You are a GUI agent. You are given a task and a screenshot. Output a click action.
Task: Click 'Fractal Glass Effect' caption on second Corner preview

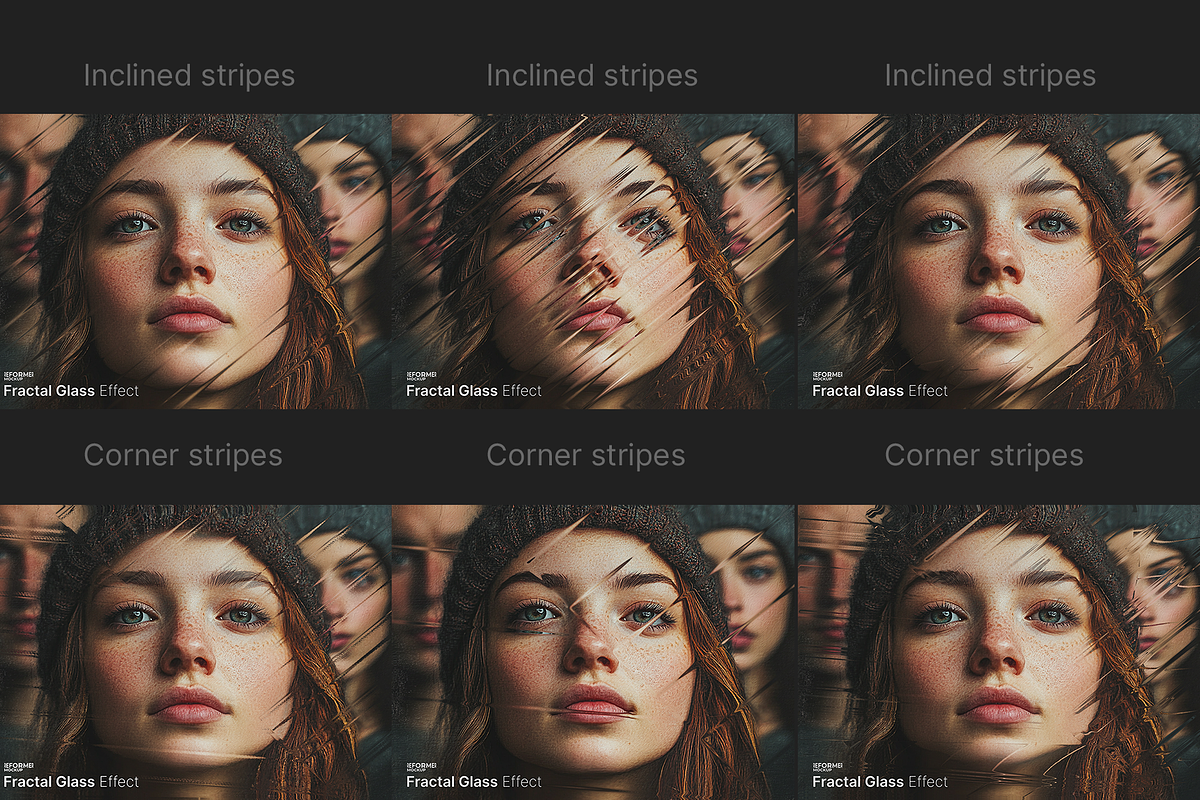pyautogui.click(x=474, y=782)
